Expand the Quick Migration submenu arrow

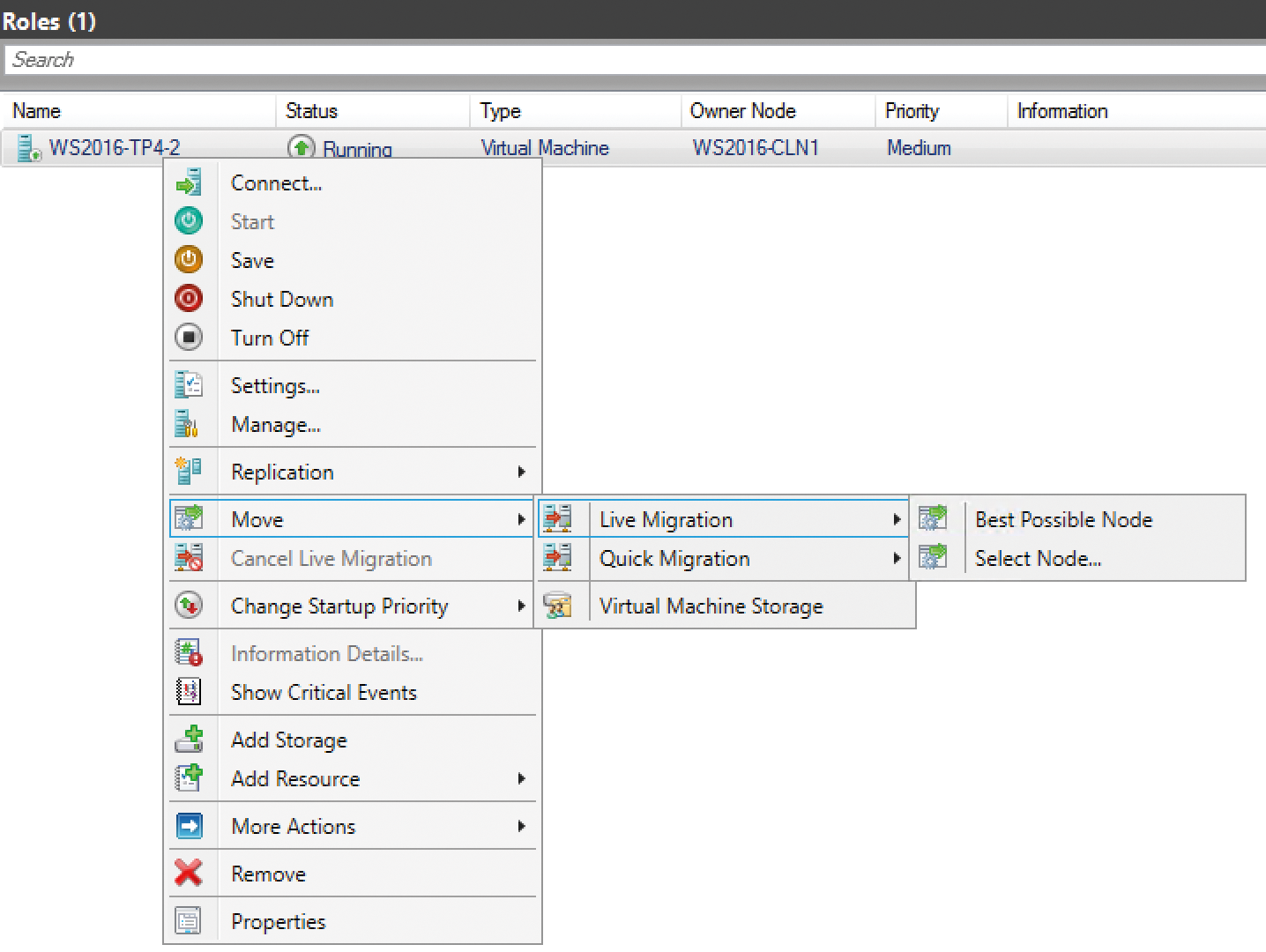click(897, 559)
